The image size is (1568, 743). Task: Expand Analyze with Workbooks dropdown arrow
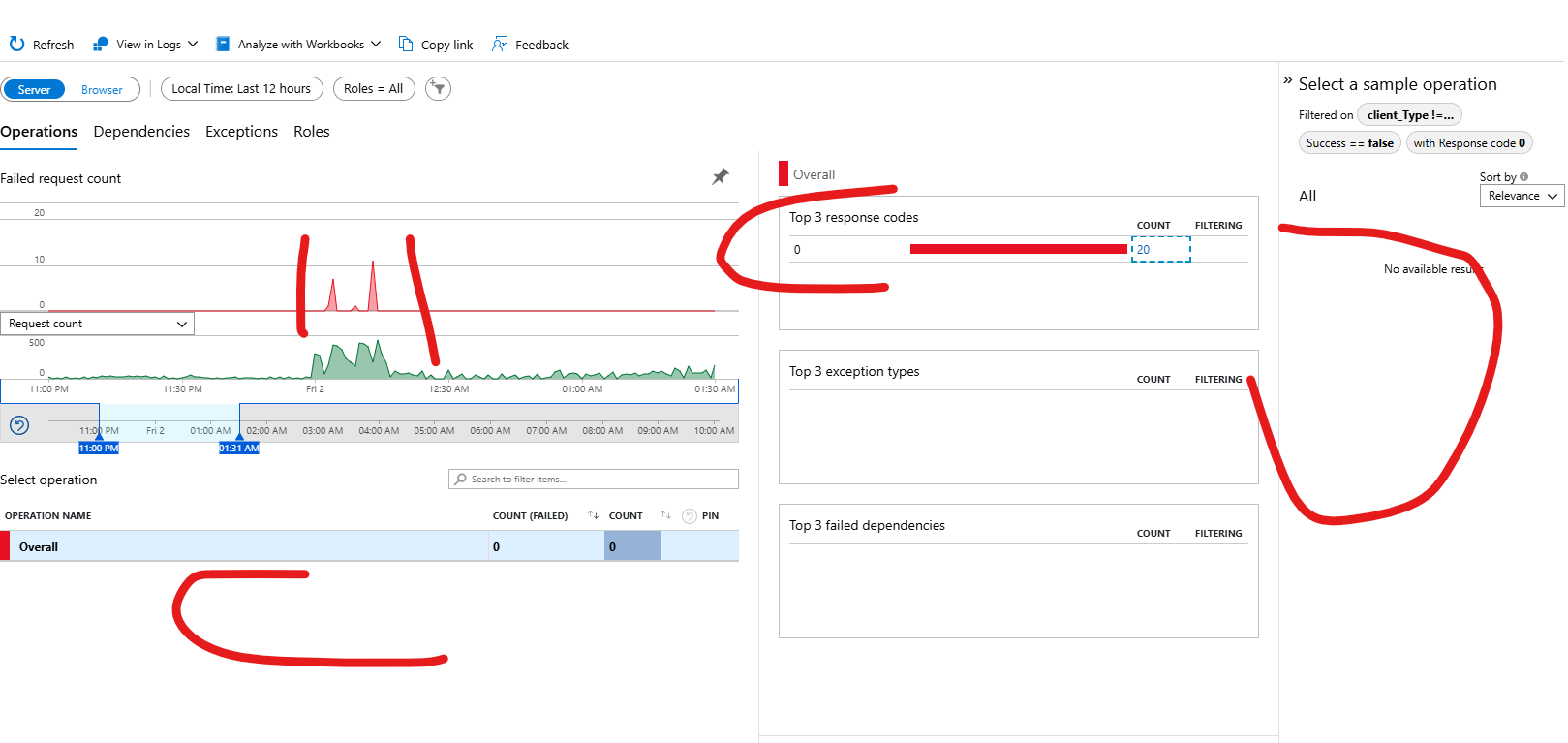click(x=376, y=44)
